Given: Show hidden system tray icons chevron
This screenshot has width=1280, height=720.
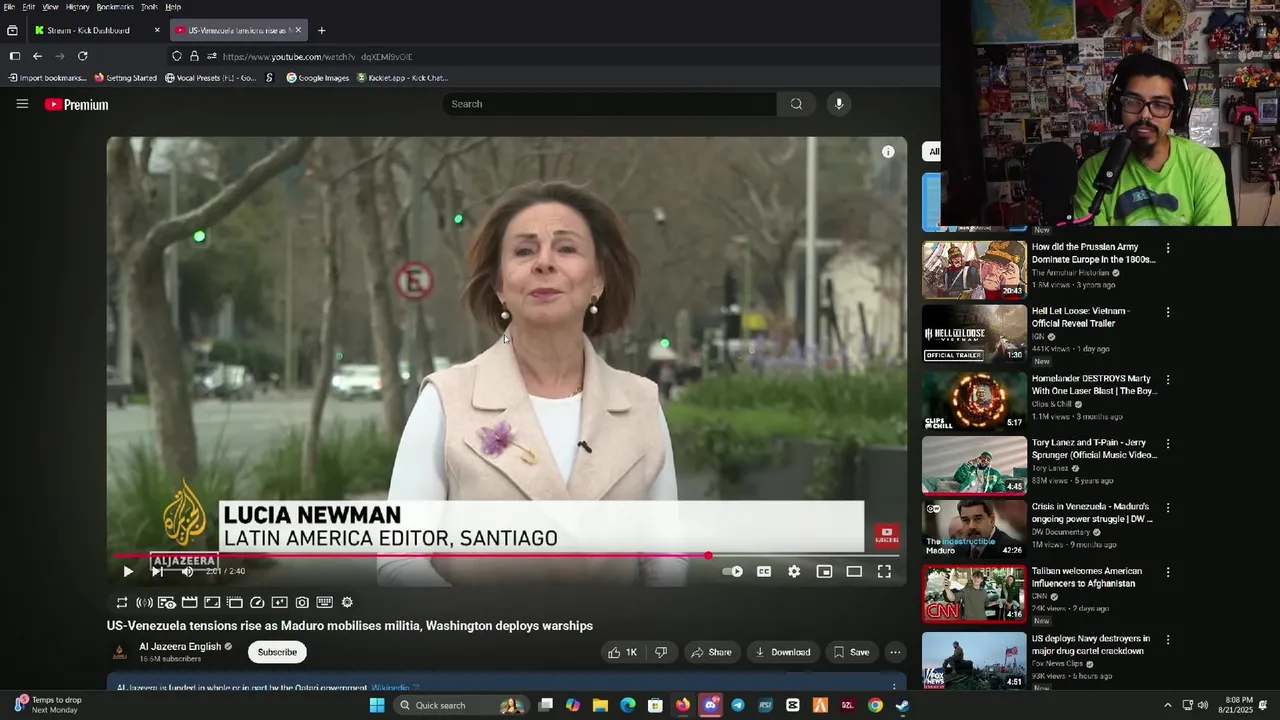Looking at the screenshot, I should coord(1167,705).
